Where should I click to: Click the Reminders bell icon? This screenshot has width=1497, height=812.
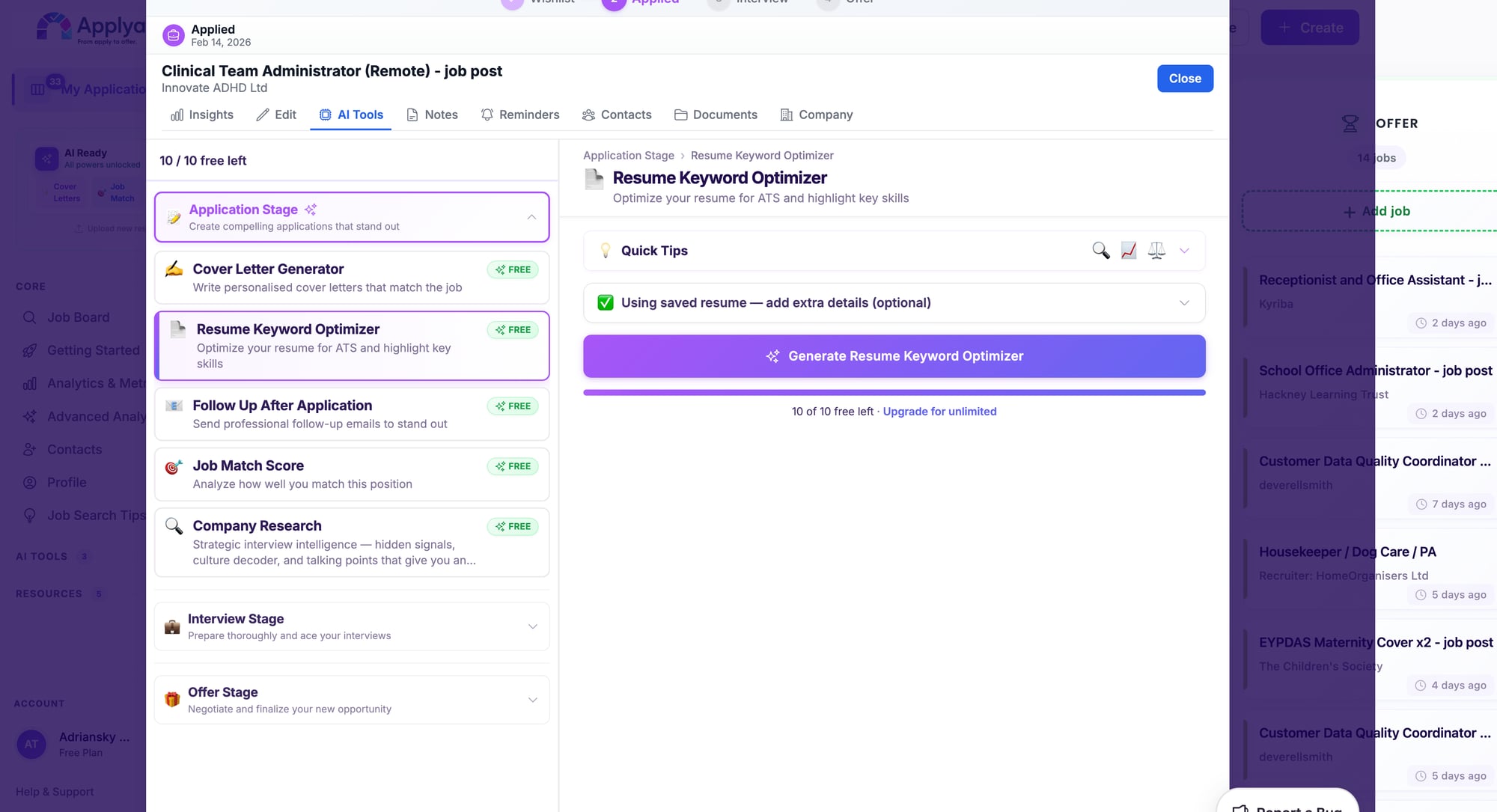(487, 115)
